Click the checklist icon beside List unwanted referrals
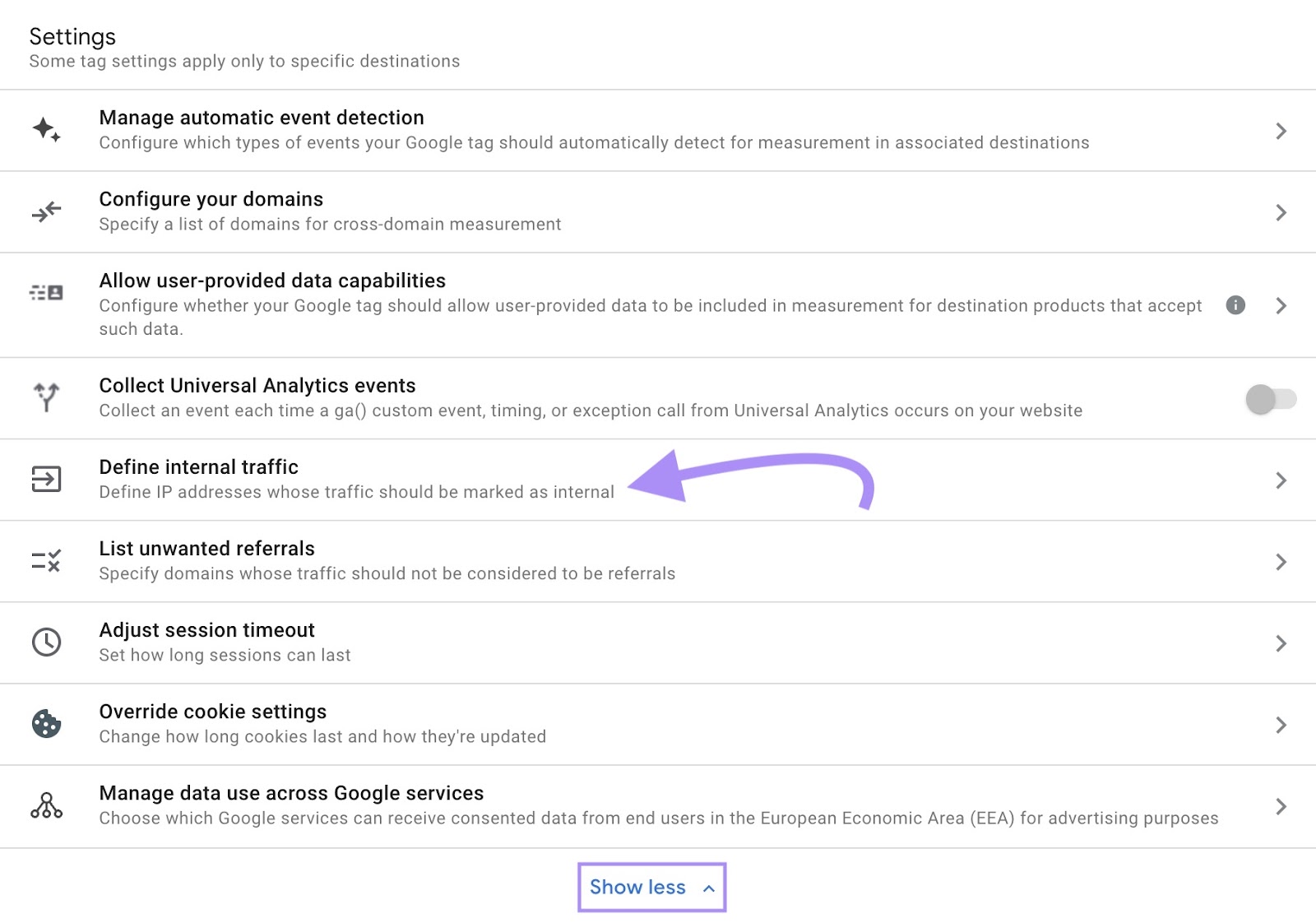This screenshot has height=923, width=1316. (45, 560)
